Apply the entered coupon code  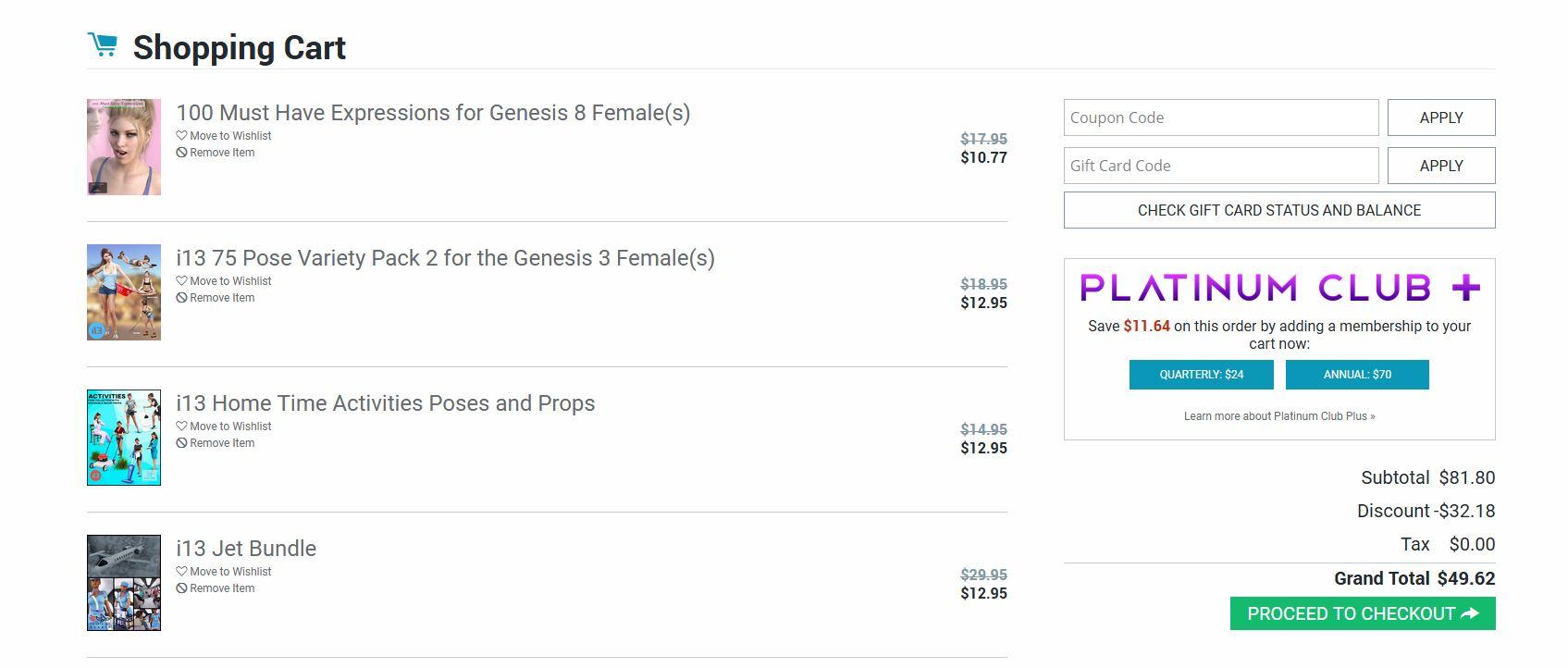click(1440, 118)
